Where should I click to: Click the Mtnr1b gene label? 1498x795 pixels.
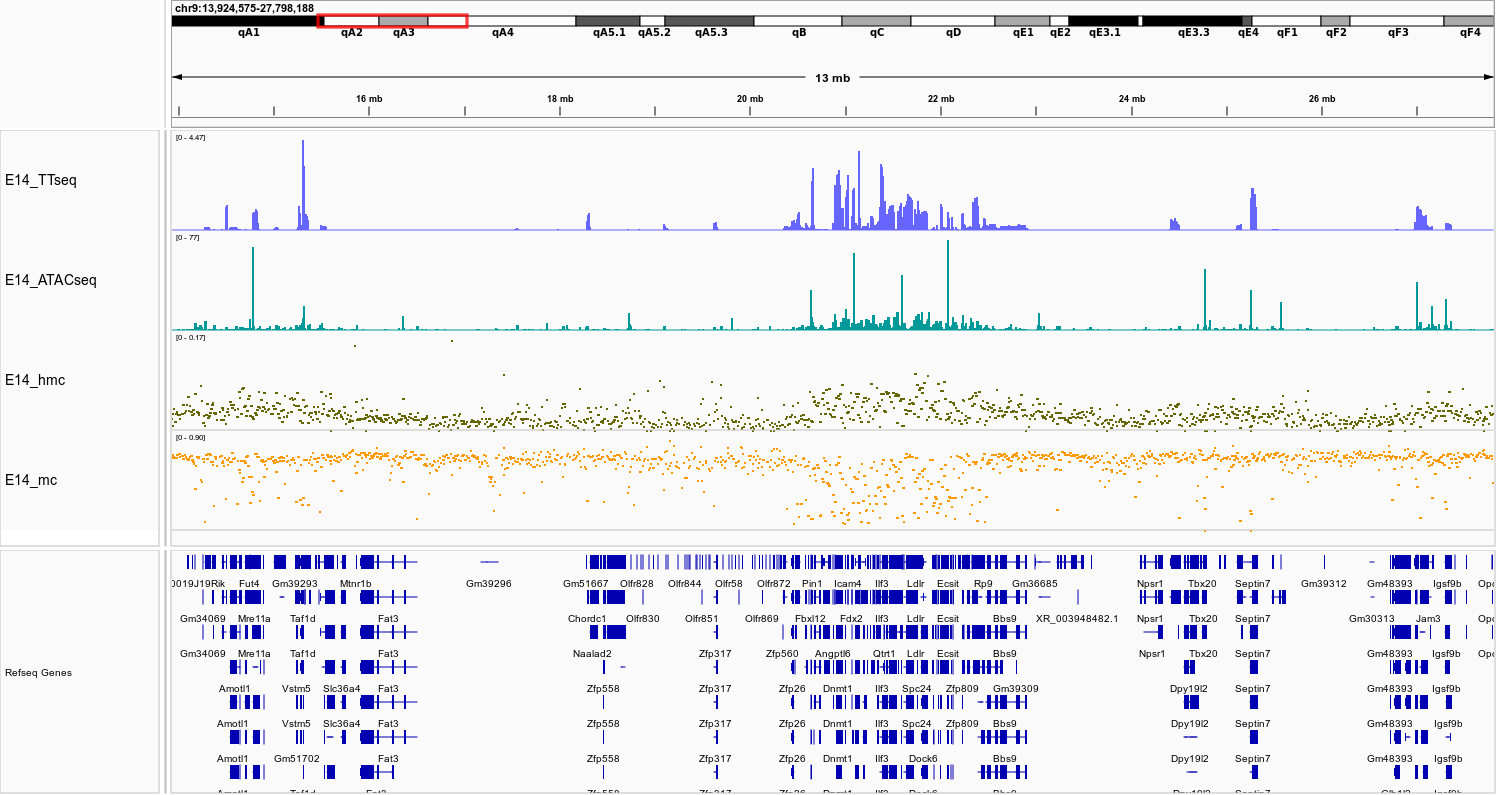[x=355, y=583]
